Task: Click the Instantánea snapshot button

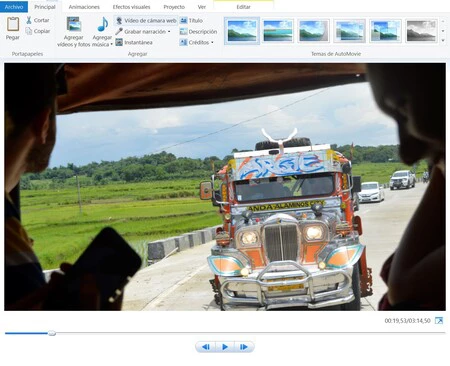Action: tap(134, 42)
